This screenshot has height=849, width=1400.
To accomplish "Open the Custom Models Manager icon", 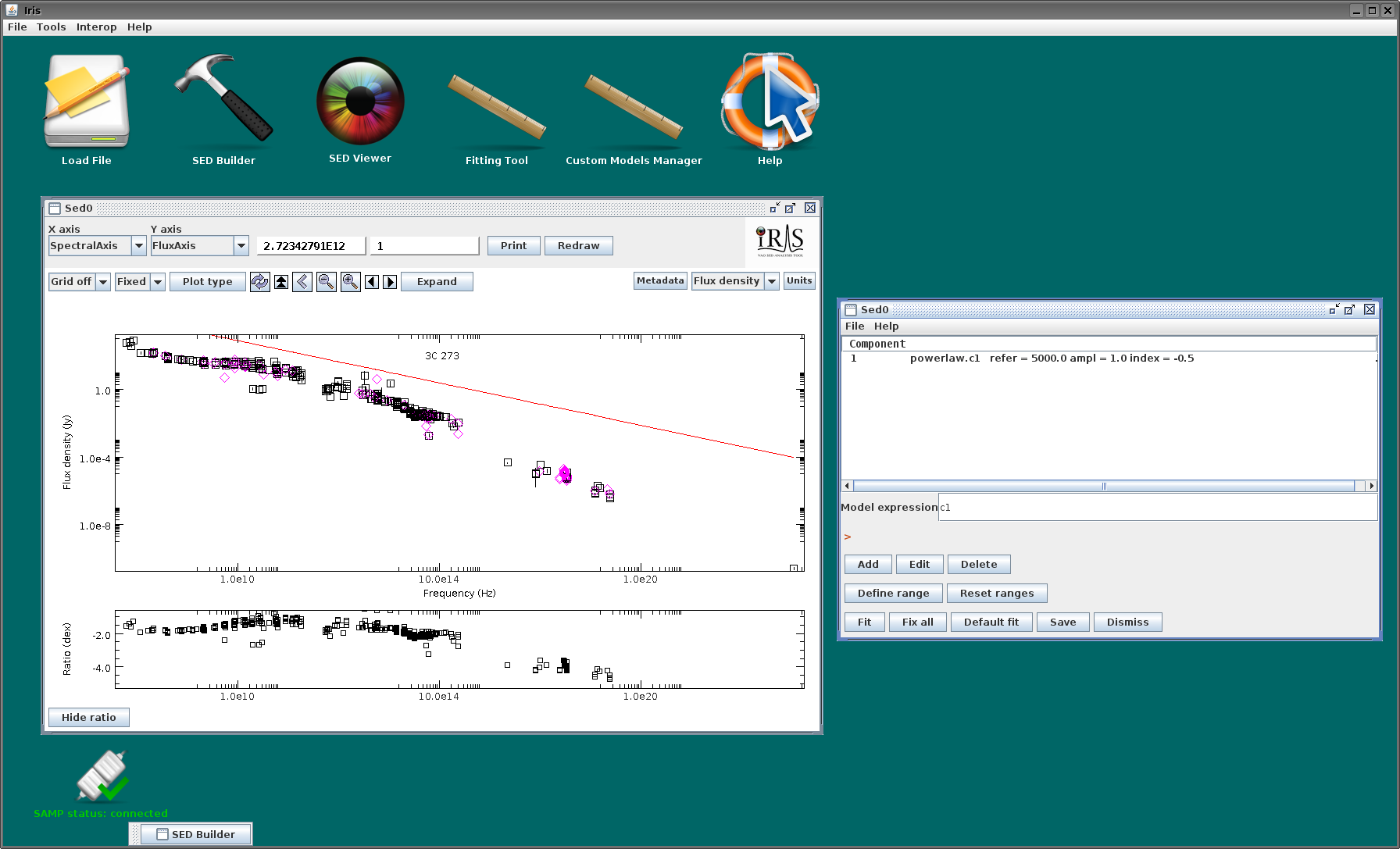I will pos(634,108).
